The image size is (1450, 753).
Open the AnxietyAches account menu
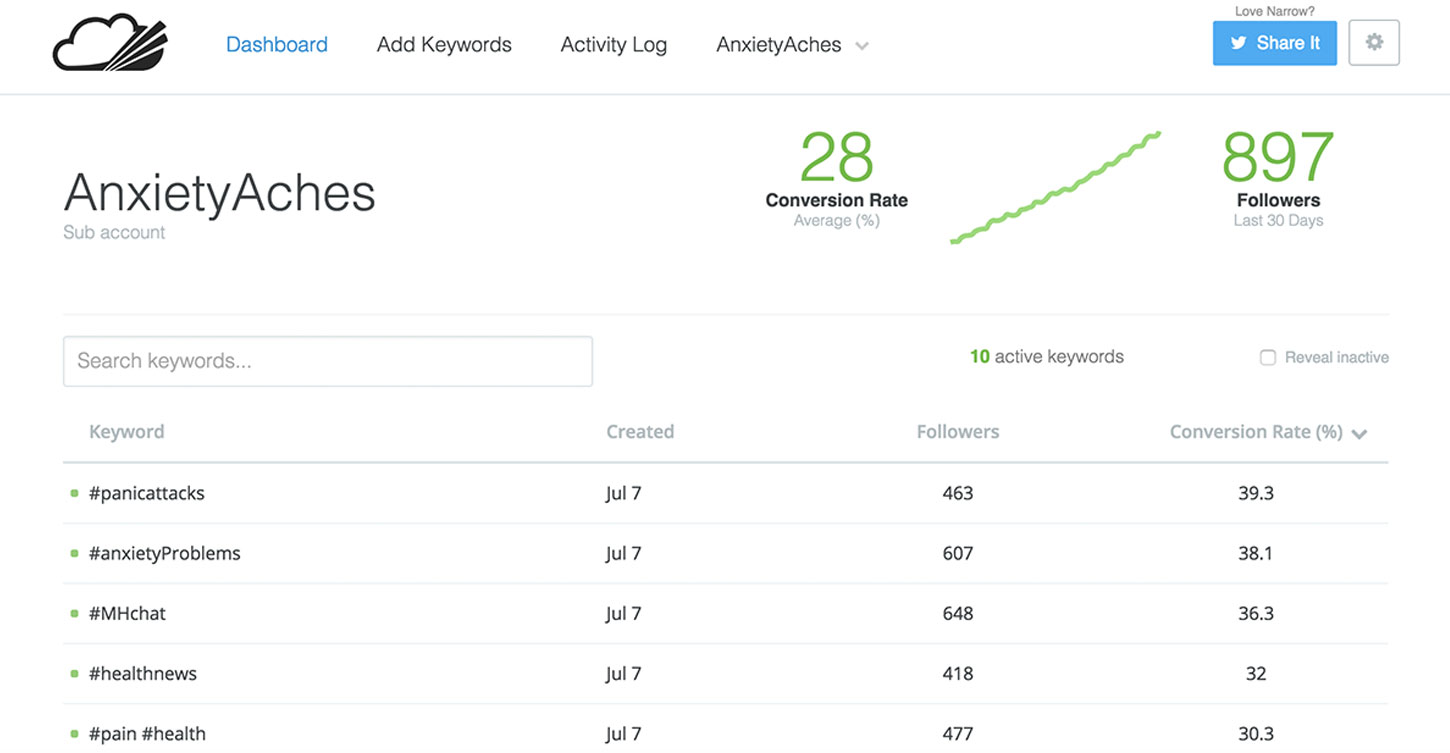792,45
